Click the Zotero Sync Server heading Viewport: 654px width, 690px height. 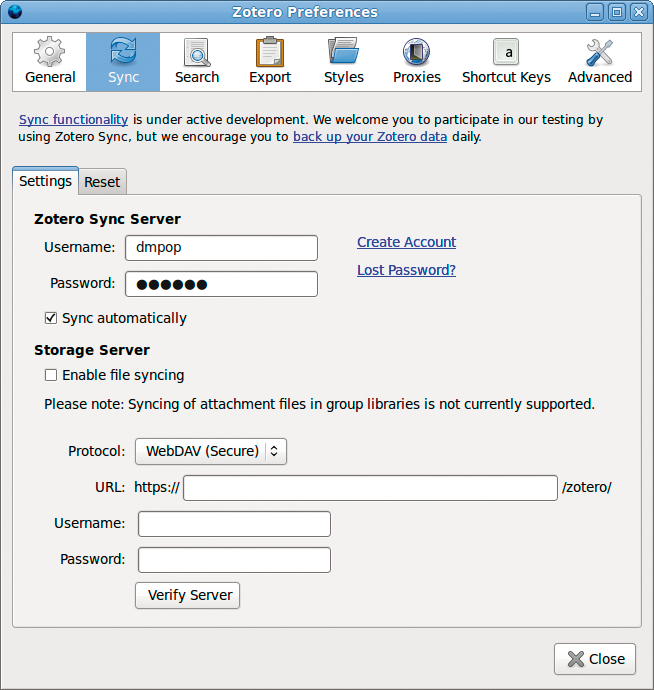[x=107, y=219]
